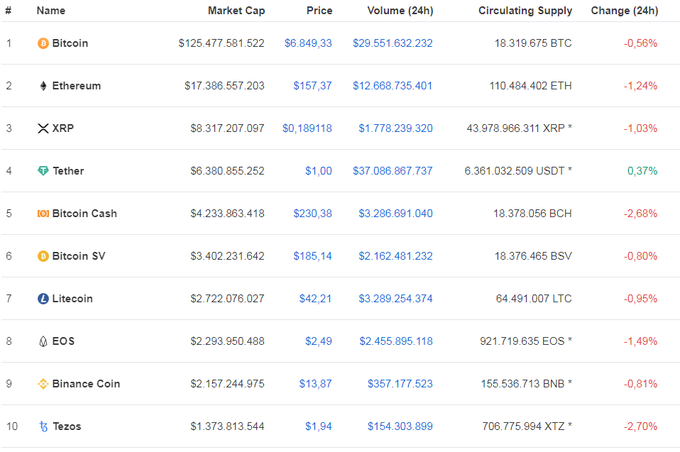Select Ethereum market cap $17.386.557.203
Viewport: 680px width, 452px height.
224,86
